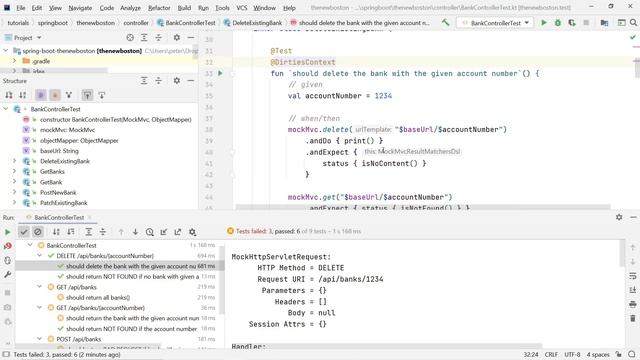Click run gutter icon beside test function
Image resolution: width=640 pixels, height=360 pixels.
pyautogui.click(x=220, y=73)
